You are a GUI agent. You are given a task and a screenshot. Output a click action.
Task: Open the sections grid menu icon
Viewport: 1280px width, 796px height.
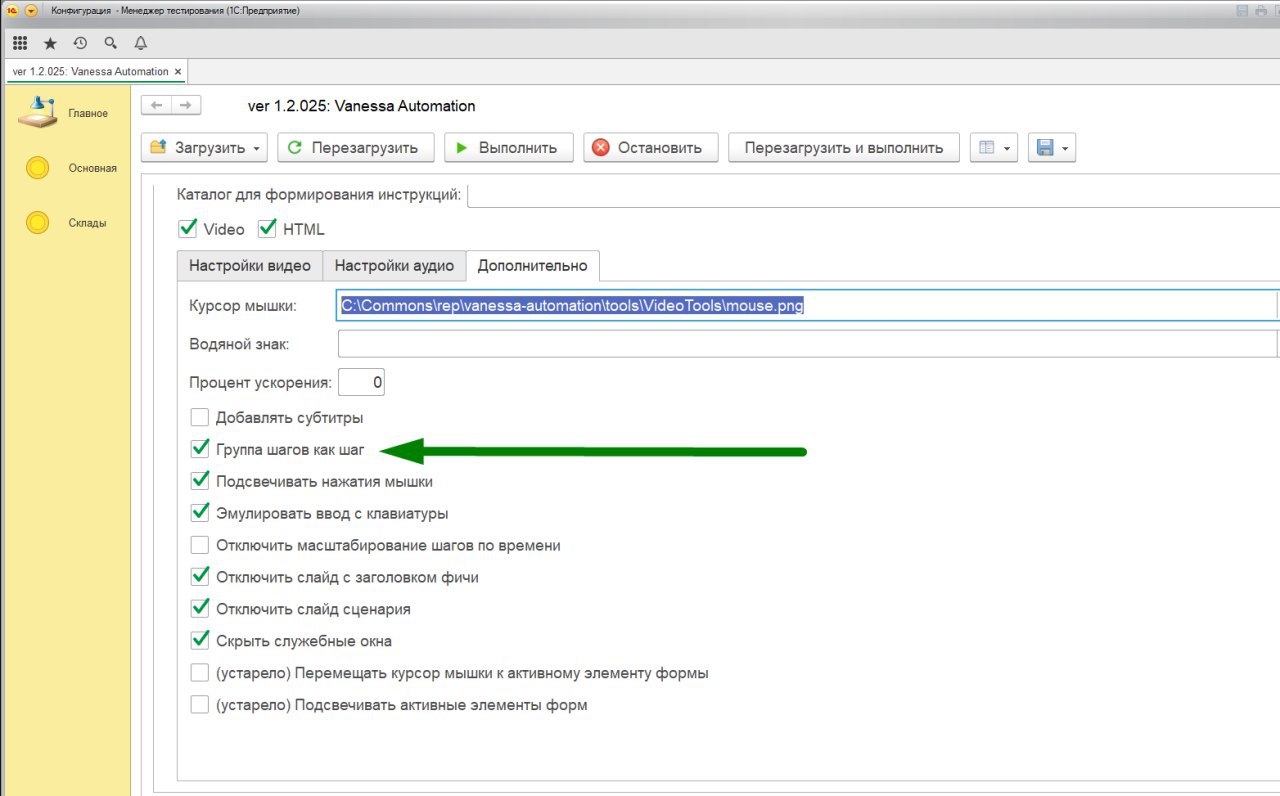(20, 43)
